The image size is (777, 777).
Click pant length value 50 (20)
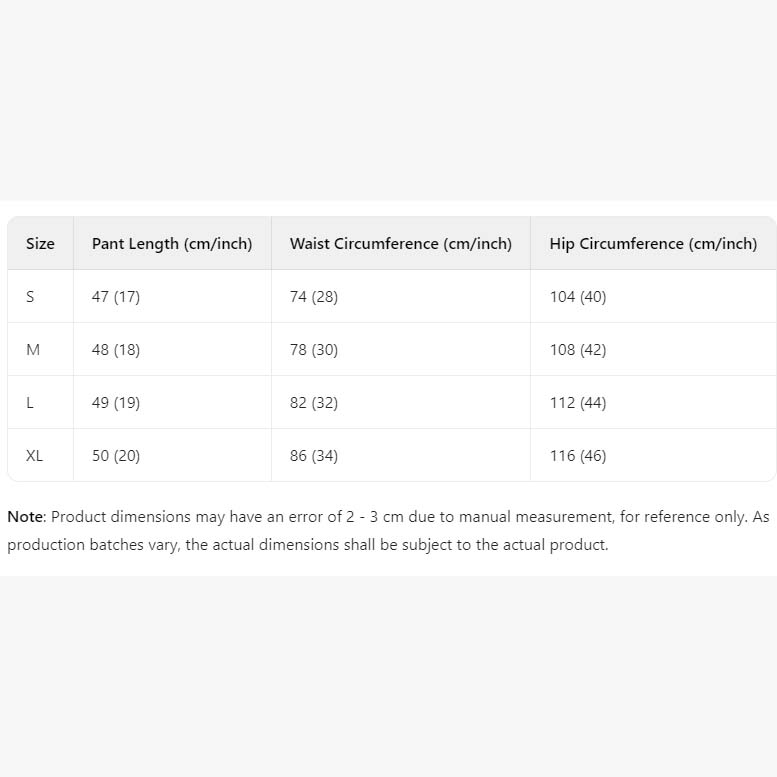point(116,456)
